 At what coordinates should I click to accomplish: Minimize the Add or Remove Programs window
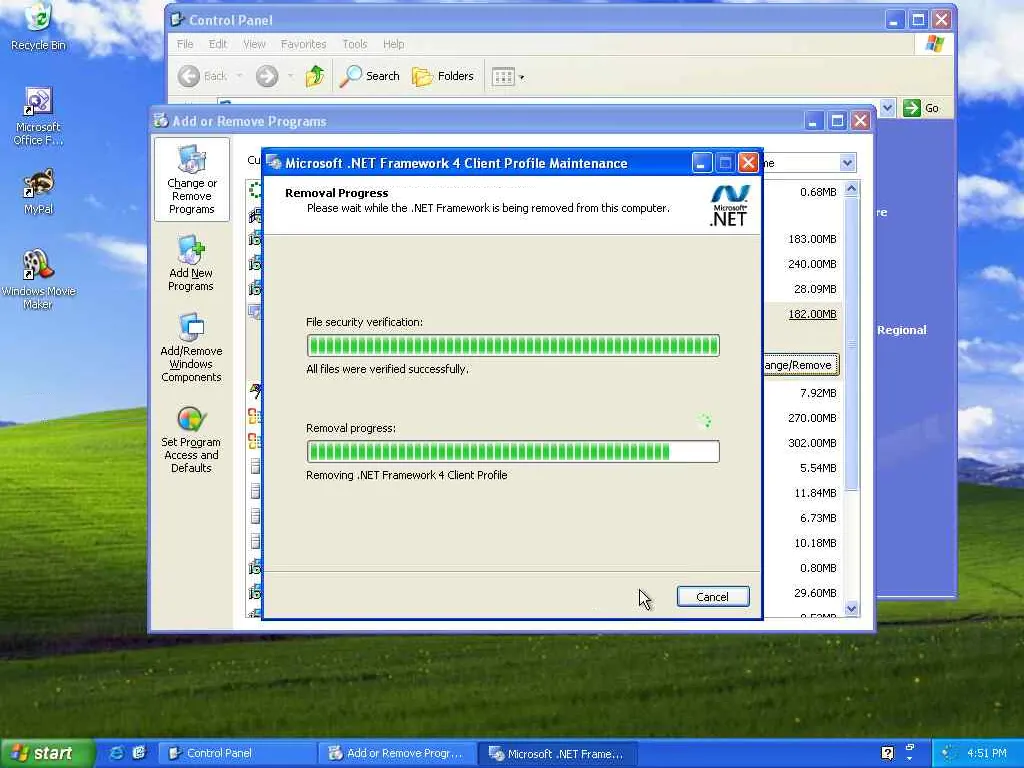tap(813, 121)
